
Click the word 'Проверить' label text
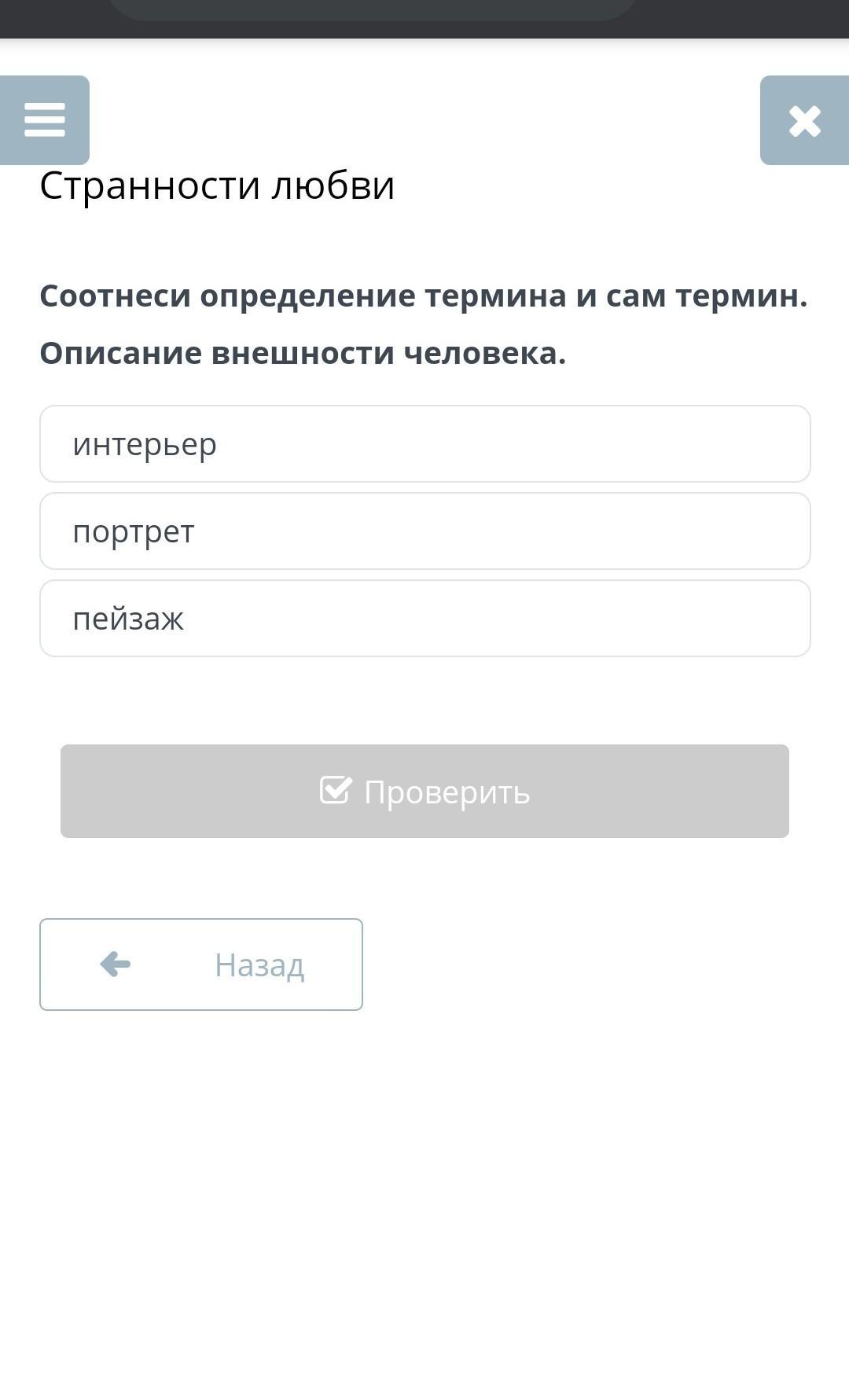pos(447,792)
